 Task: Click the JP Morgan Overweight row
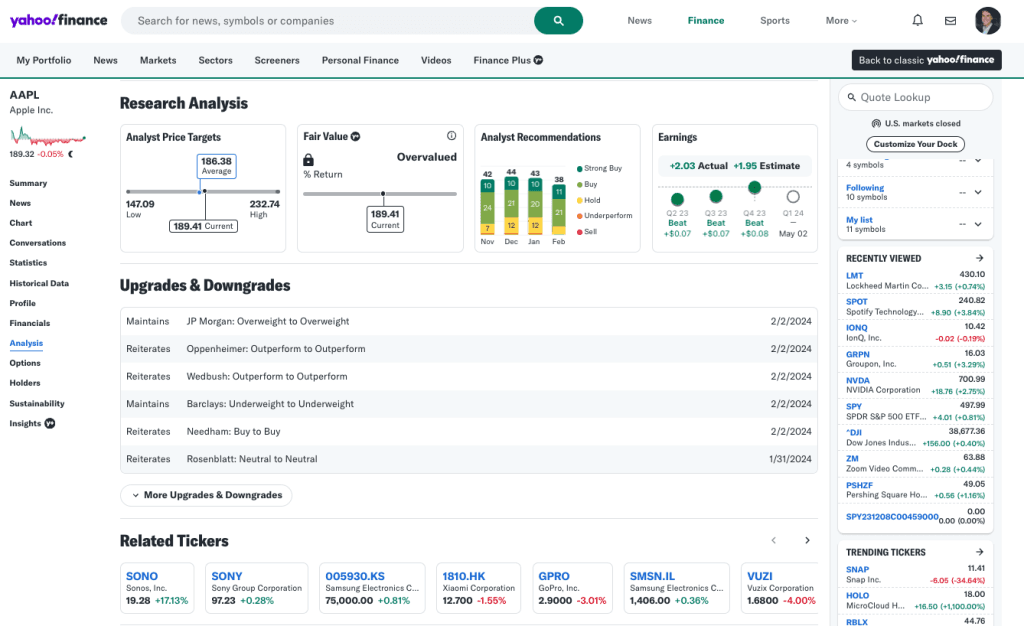pos(469,321)
